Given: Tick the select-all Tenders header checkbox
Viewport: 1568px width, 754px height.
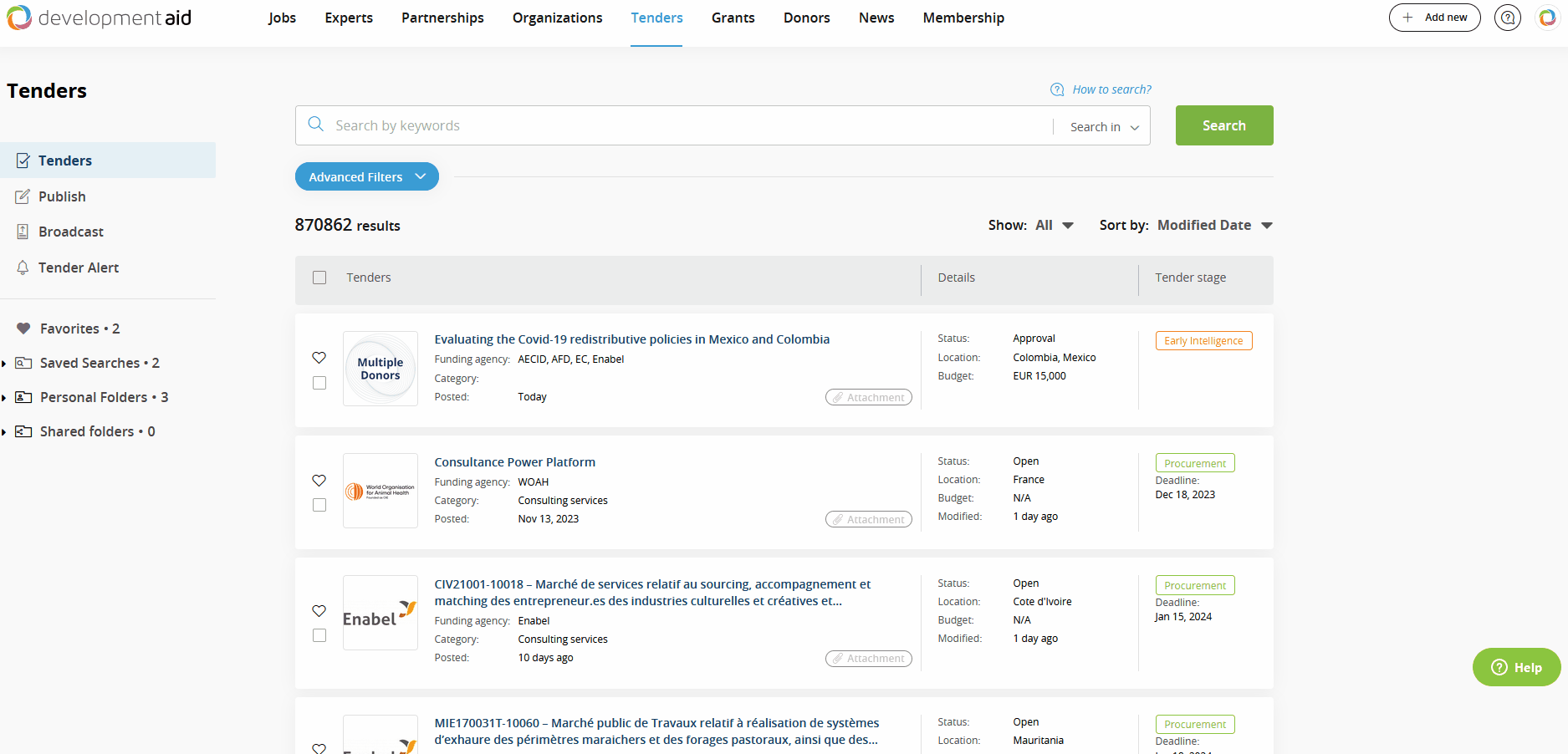Looking at the screenshot, I should pos(319,278).
